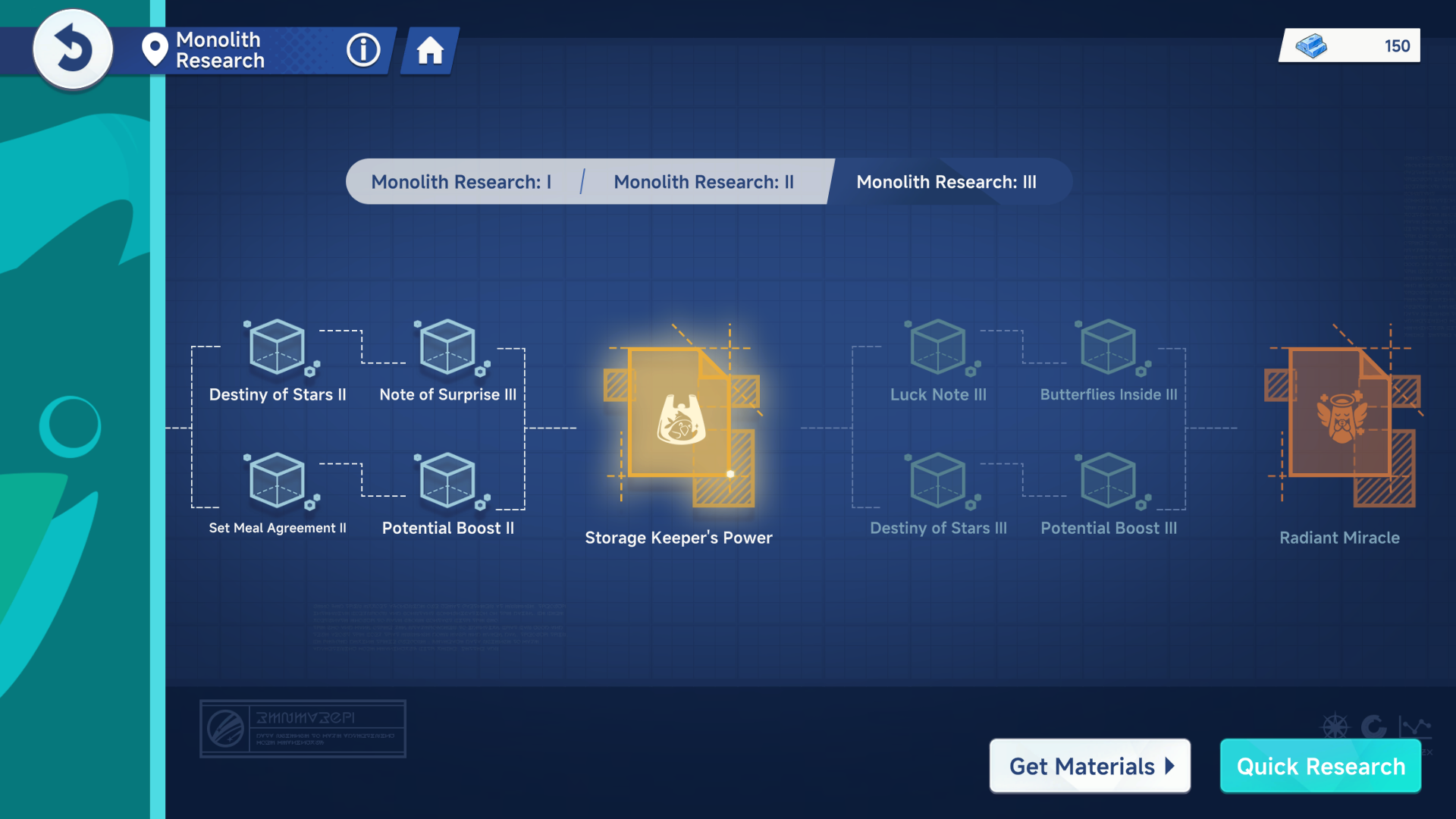Select the Destiny of Stars III cube node
1456x819 pixels.
[x=938, y=482]
